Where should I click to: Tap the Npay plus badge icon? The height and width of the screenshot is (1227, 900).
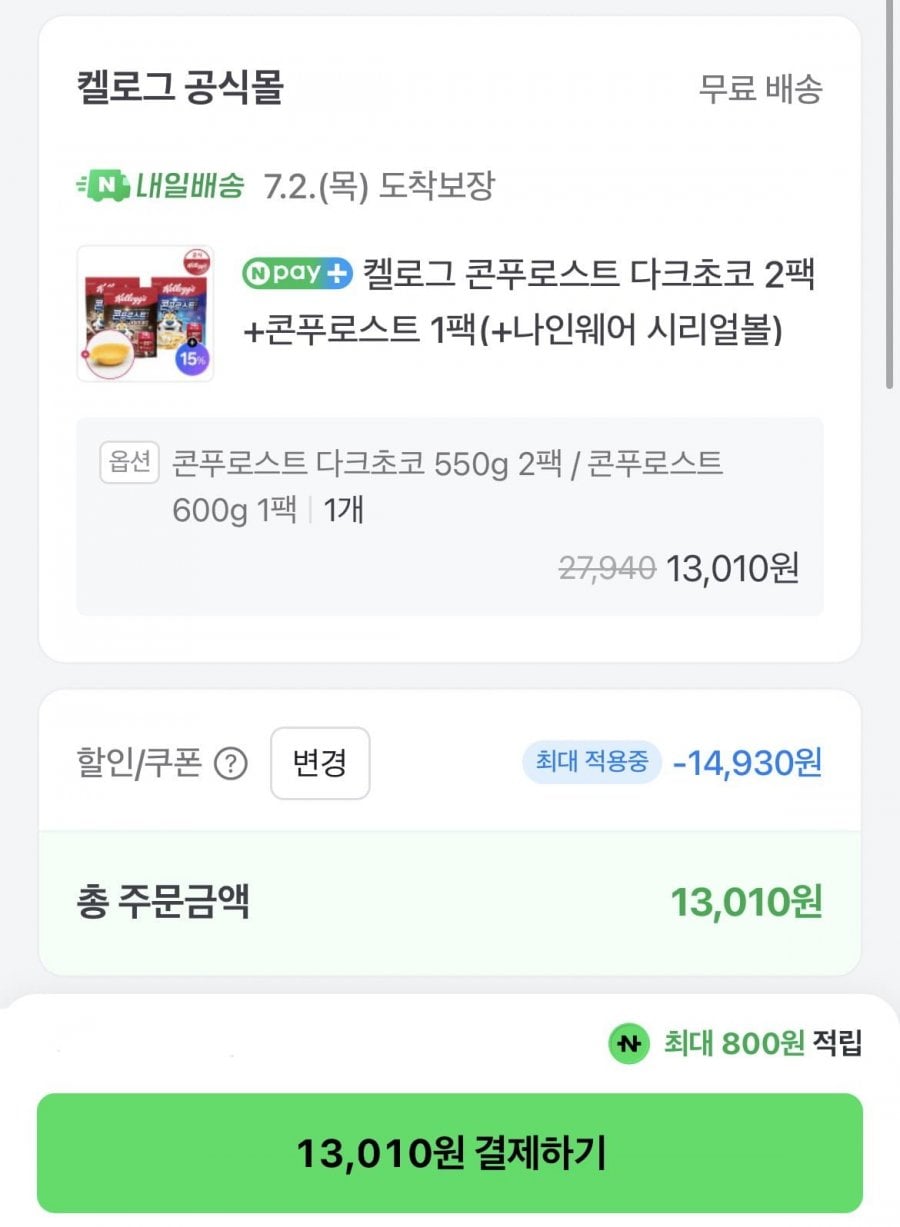[297, 272]
